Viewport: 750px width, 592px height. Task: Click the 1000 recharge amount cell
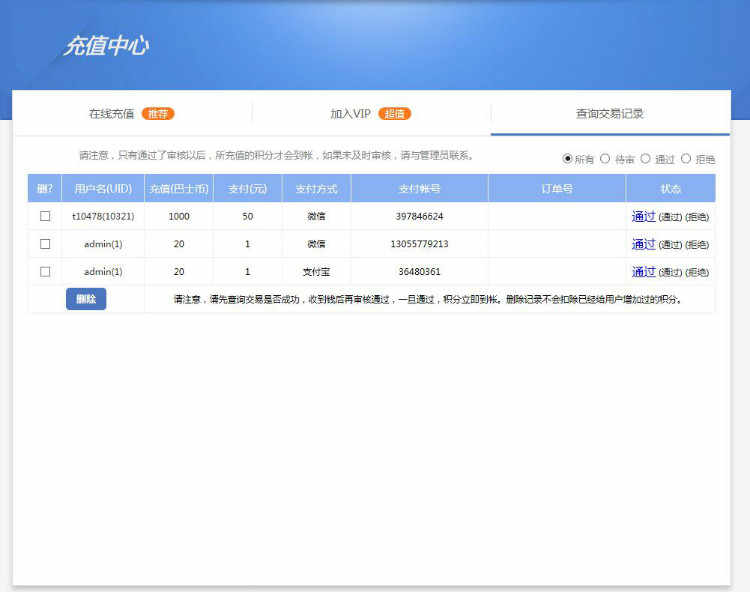(x=179, y=216)
